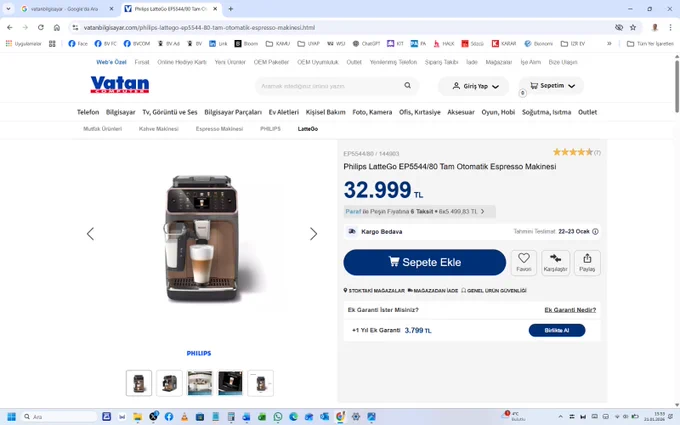
Task: Click the PHILIPS brand logo under image
Action: tap(199, 353)
